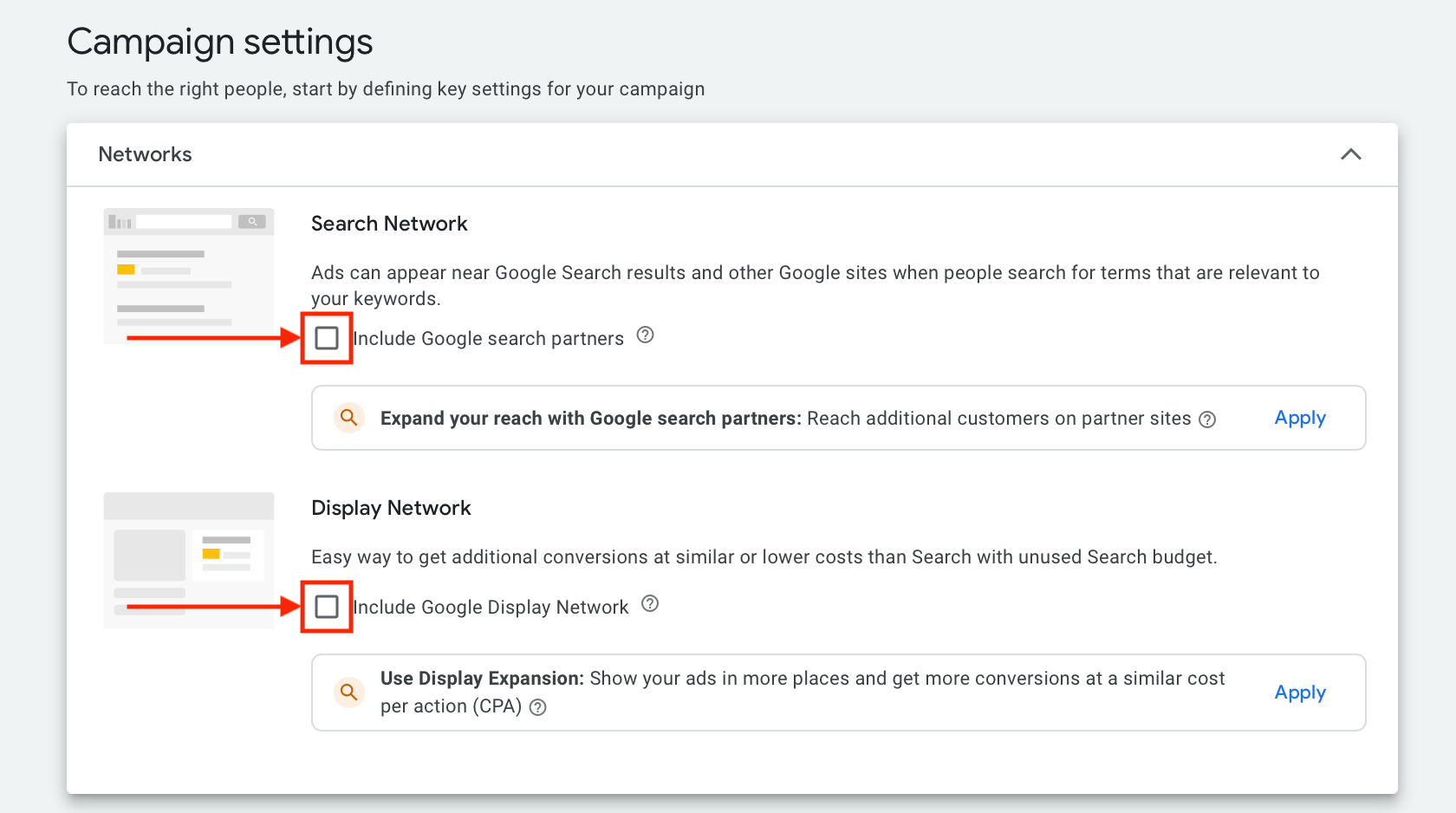Image resolution: width=1456 pixels, height=813 pixels.
Task: Select the Display Network heading
Action: tap(391, 508)
